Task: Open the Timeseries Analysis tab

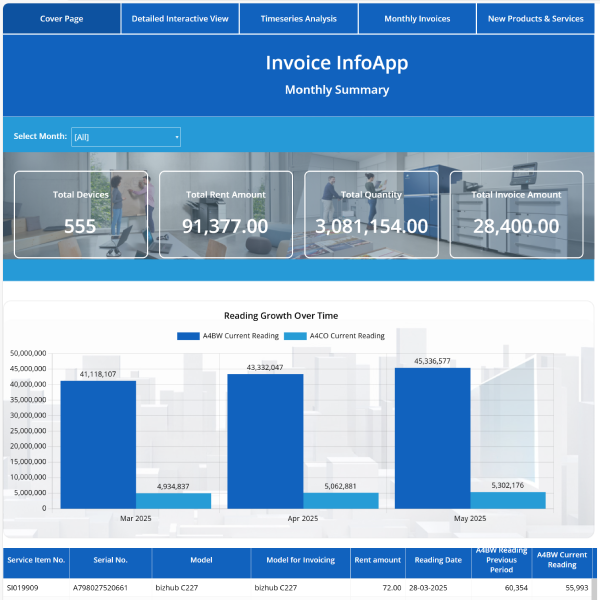Action: (298, 18)
